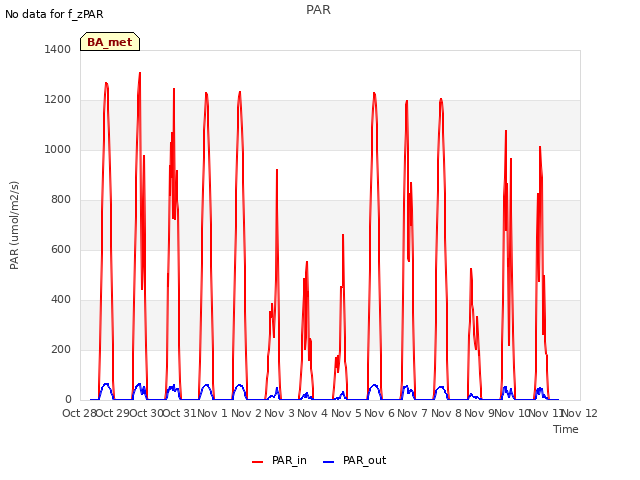Screen dimensions: 640x480
Task: Click the 'No data for f_zPAR' message
Action: click(54, 14)
